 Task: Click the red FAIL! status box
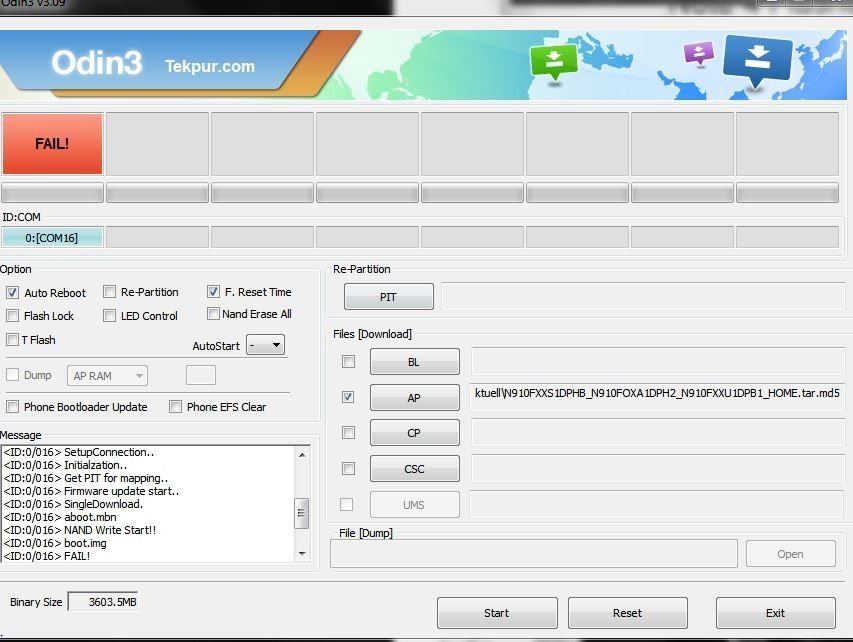(52, 144)
